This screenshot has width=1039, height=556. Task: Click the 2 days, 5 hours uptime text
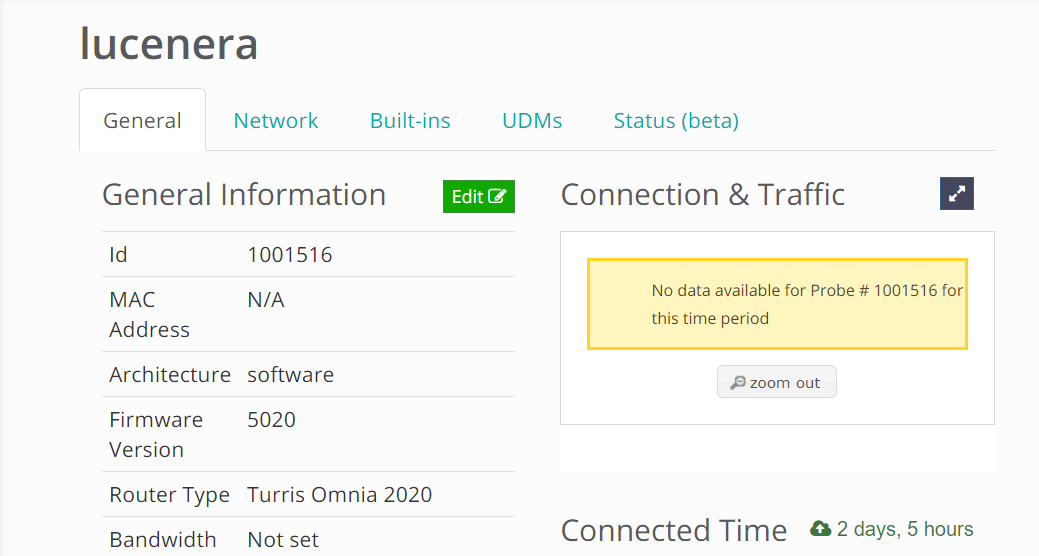click(905, 529)
